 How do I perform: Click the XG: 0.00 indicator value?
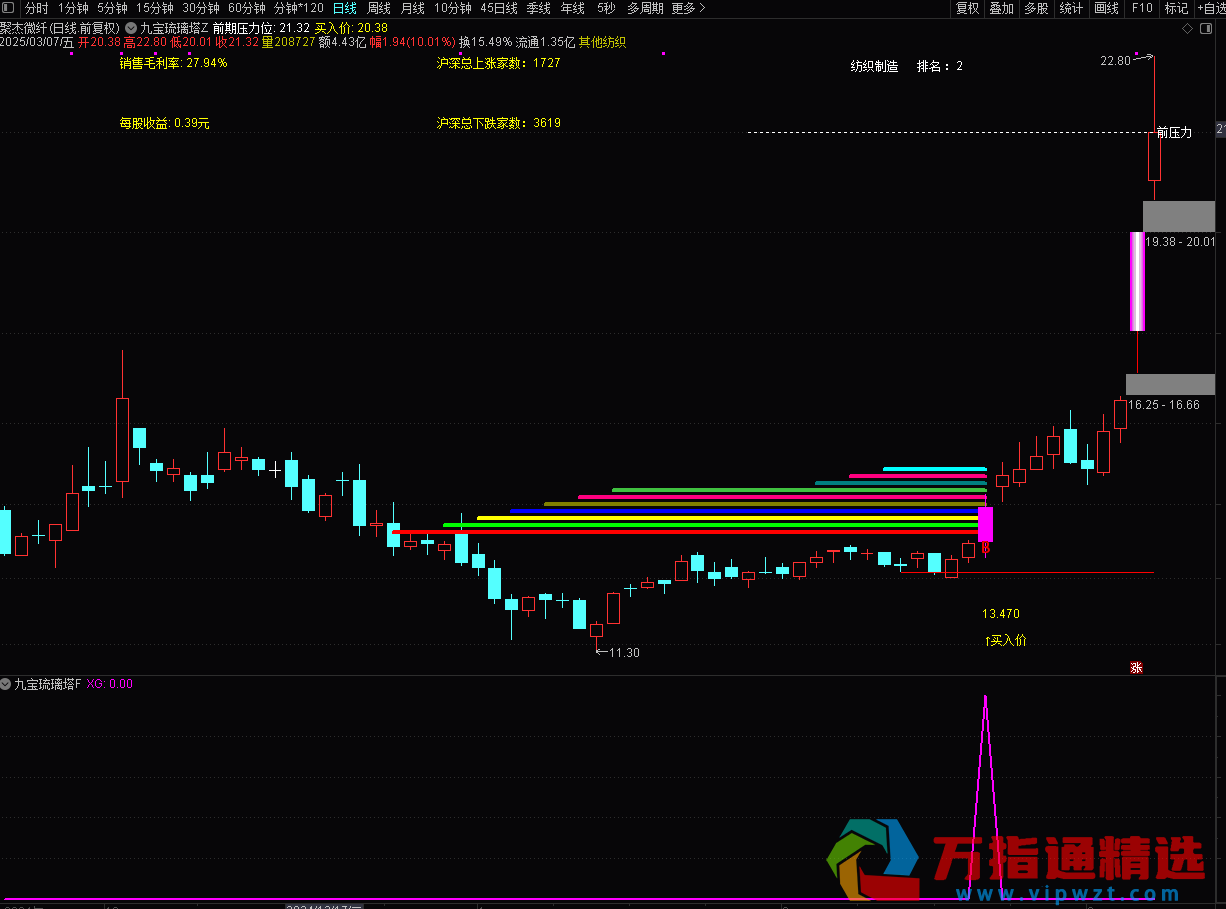point(110,684)
